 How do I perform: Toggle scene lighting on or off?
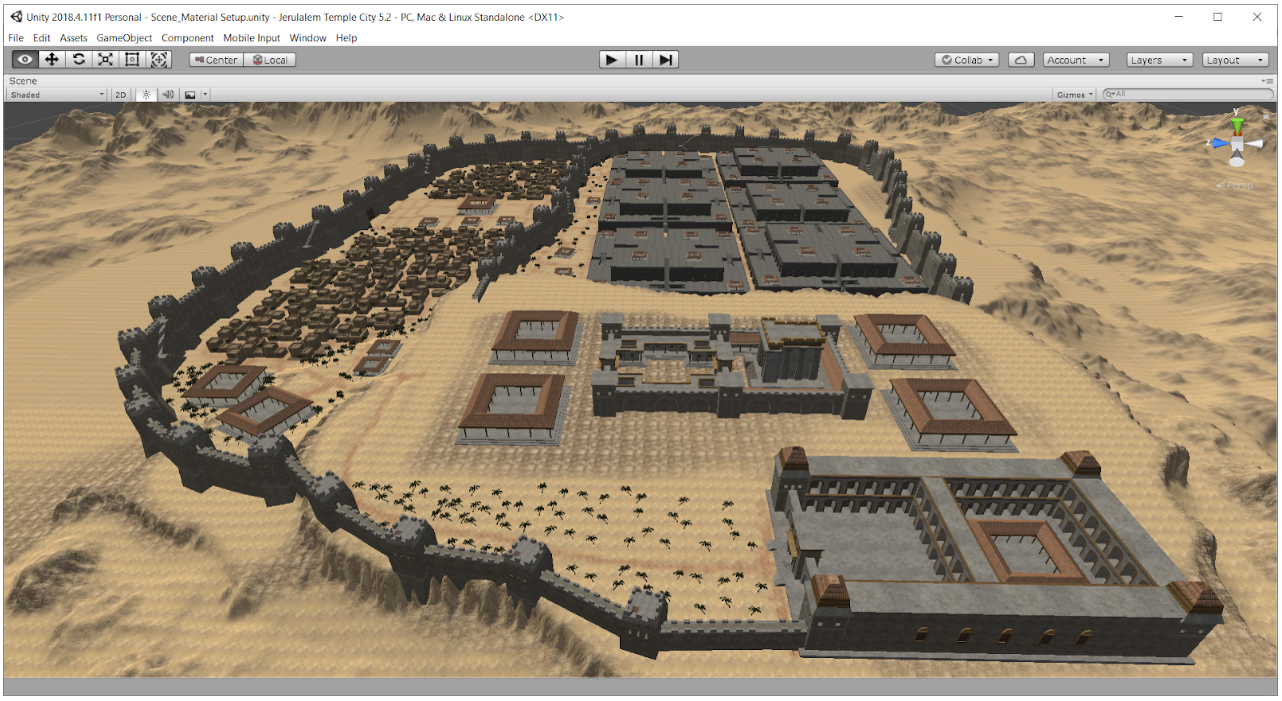[146, 95]
